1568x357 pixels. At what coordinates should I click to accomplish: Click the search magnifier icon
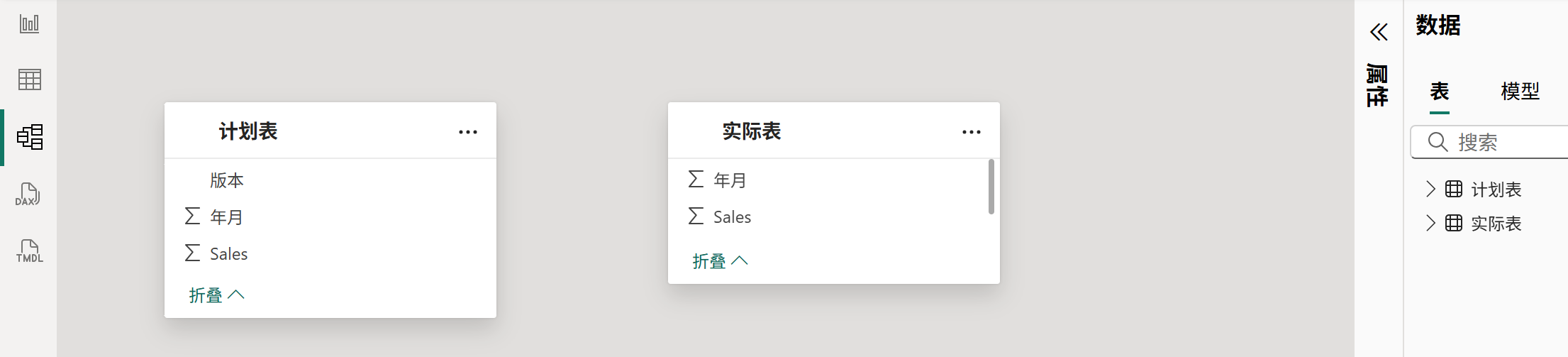pyautogui.click(x=1438, y=143)
